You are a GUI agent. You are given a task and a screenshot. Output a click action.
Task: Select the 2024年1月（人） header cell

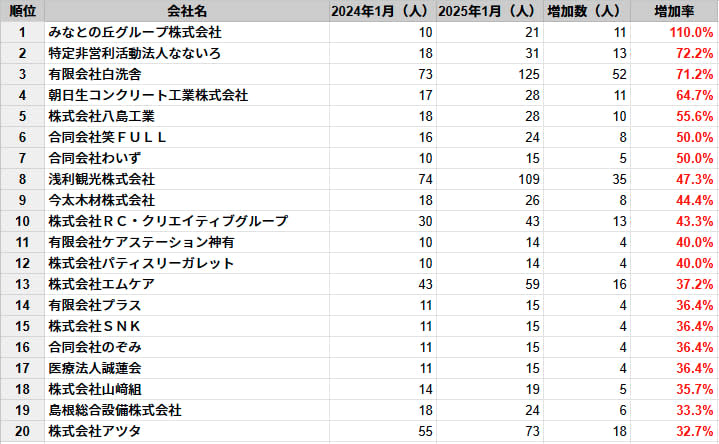[378, 11]
